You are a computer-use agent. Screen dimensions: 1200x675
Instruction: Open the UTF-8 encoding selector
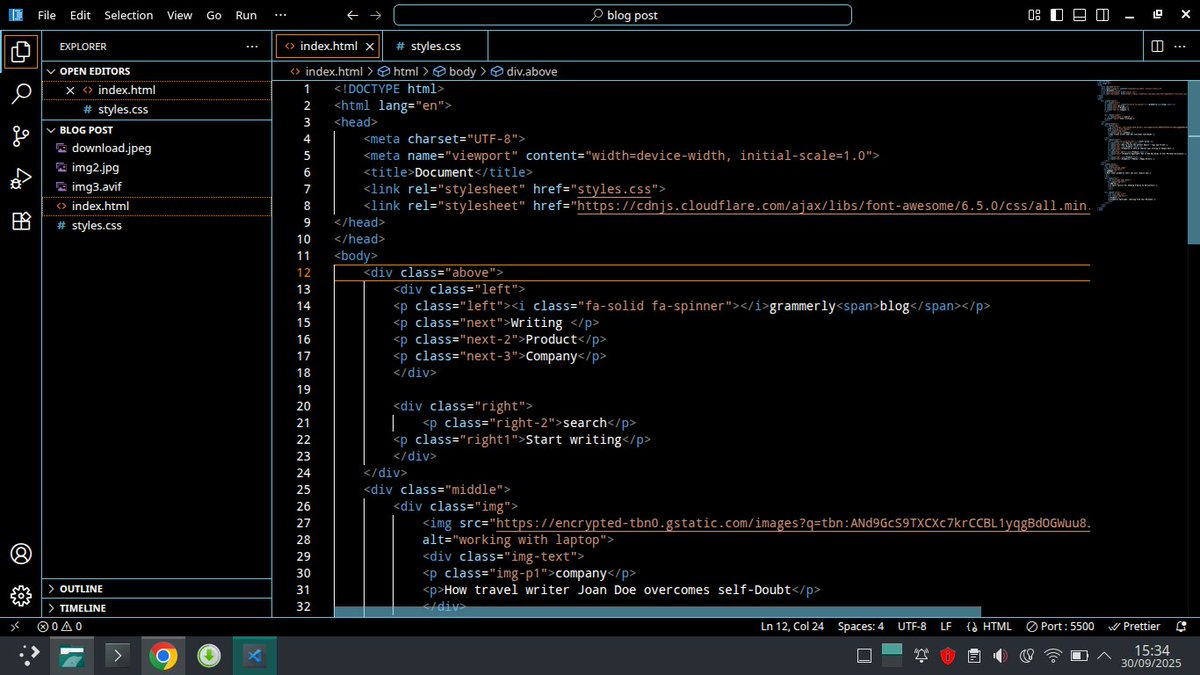[x=912, y=627]
